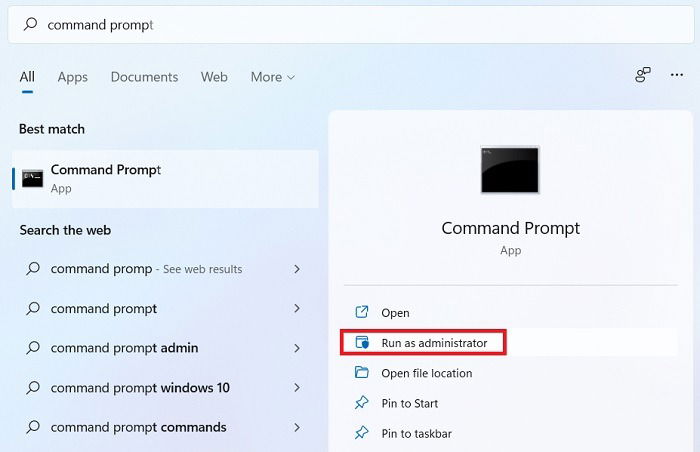Viewport: 700px width, 452px height.
Task: Select the Command Prompt best match result
Action: click(165, 179)
